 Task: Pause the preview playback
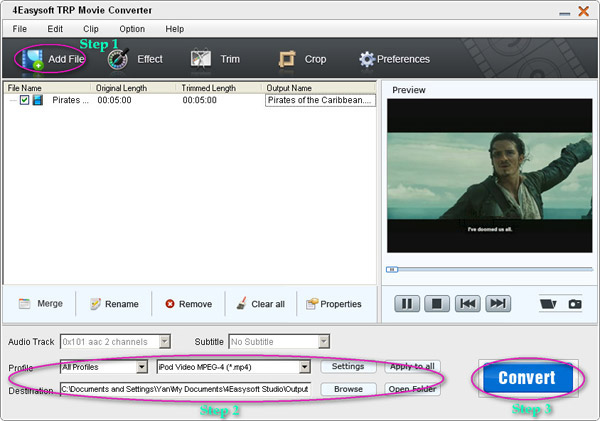pyautogui.click(x=407, y=304)
